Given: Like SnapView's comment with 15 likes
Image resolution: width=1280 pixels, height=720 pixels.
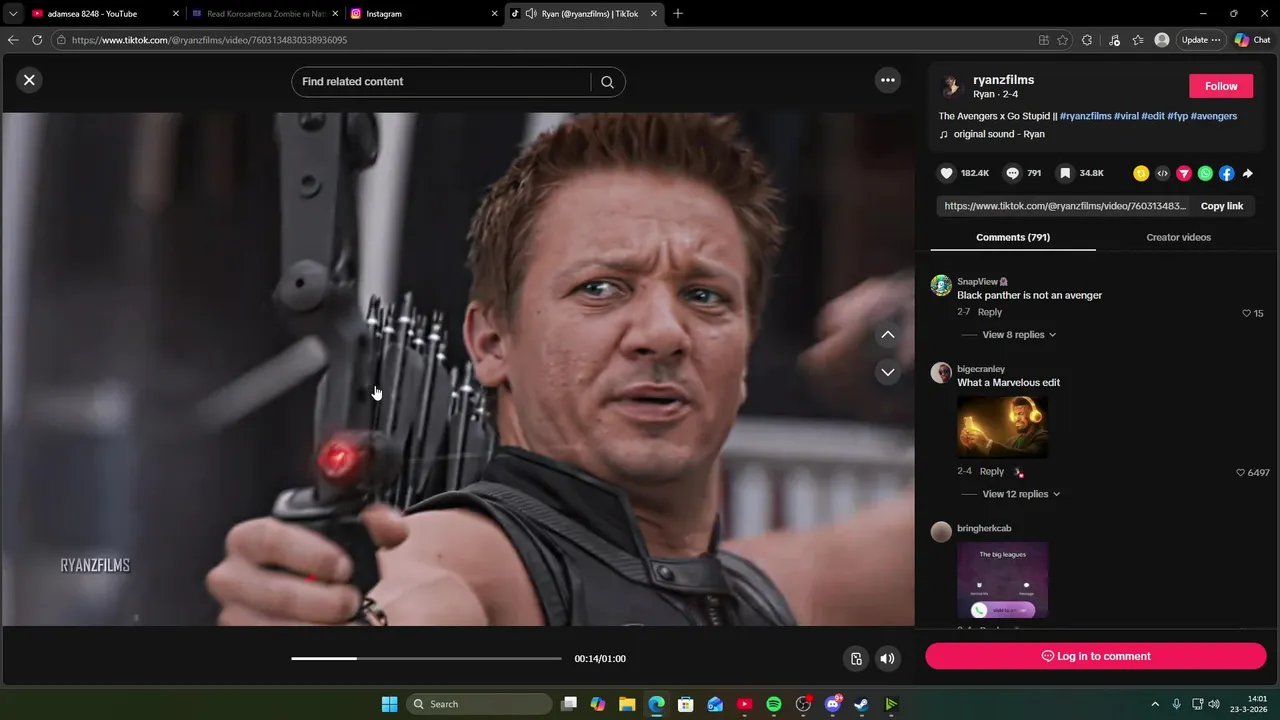Looking at the screenshot, I should coord(1247,313).
